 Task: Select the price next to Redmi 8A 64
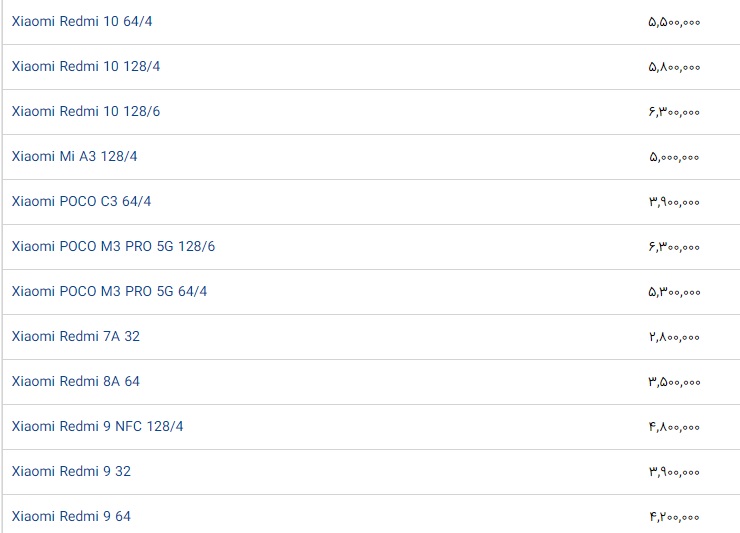674,381
